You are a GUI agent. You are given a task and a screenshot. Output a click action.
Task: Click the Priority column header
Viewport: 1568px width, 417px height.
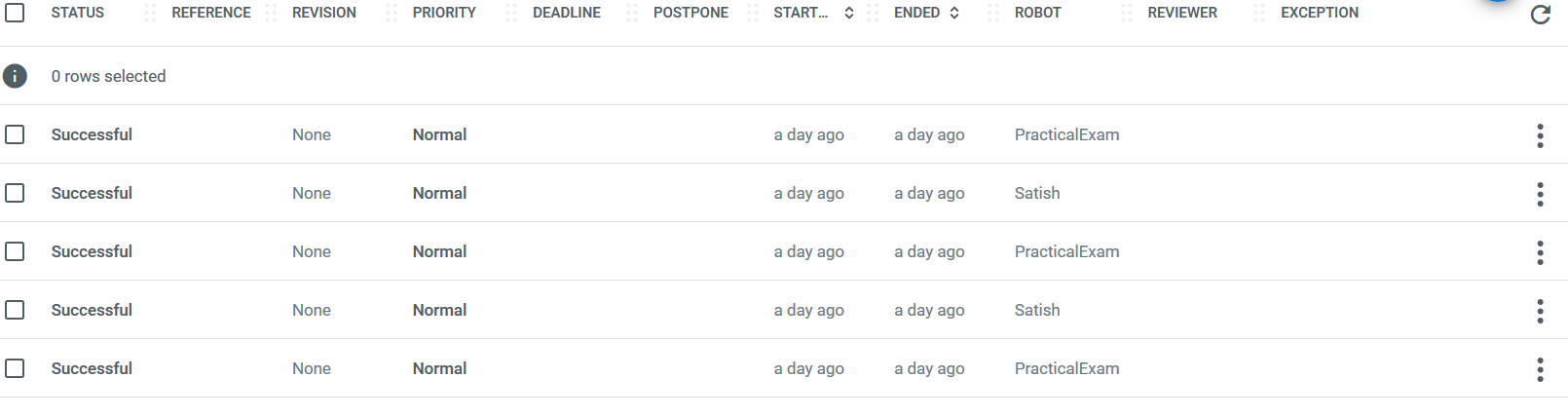444,13
